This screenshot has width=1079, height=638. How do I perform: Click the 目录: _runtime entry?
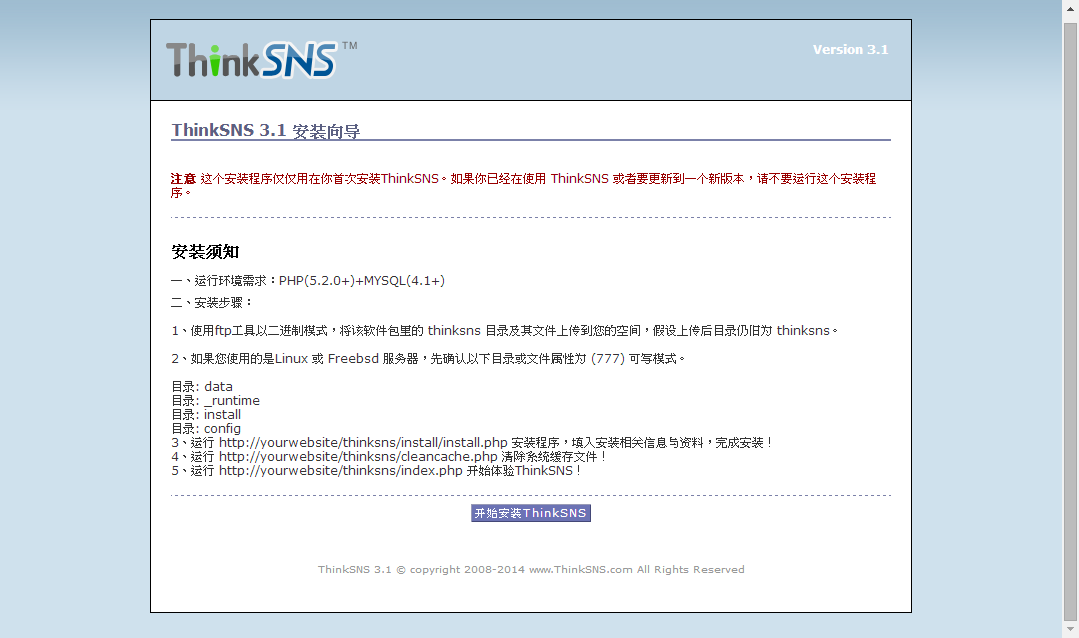click(x=215, y=400)
